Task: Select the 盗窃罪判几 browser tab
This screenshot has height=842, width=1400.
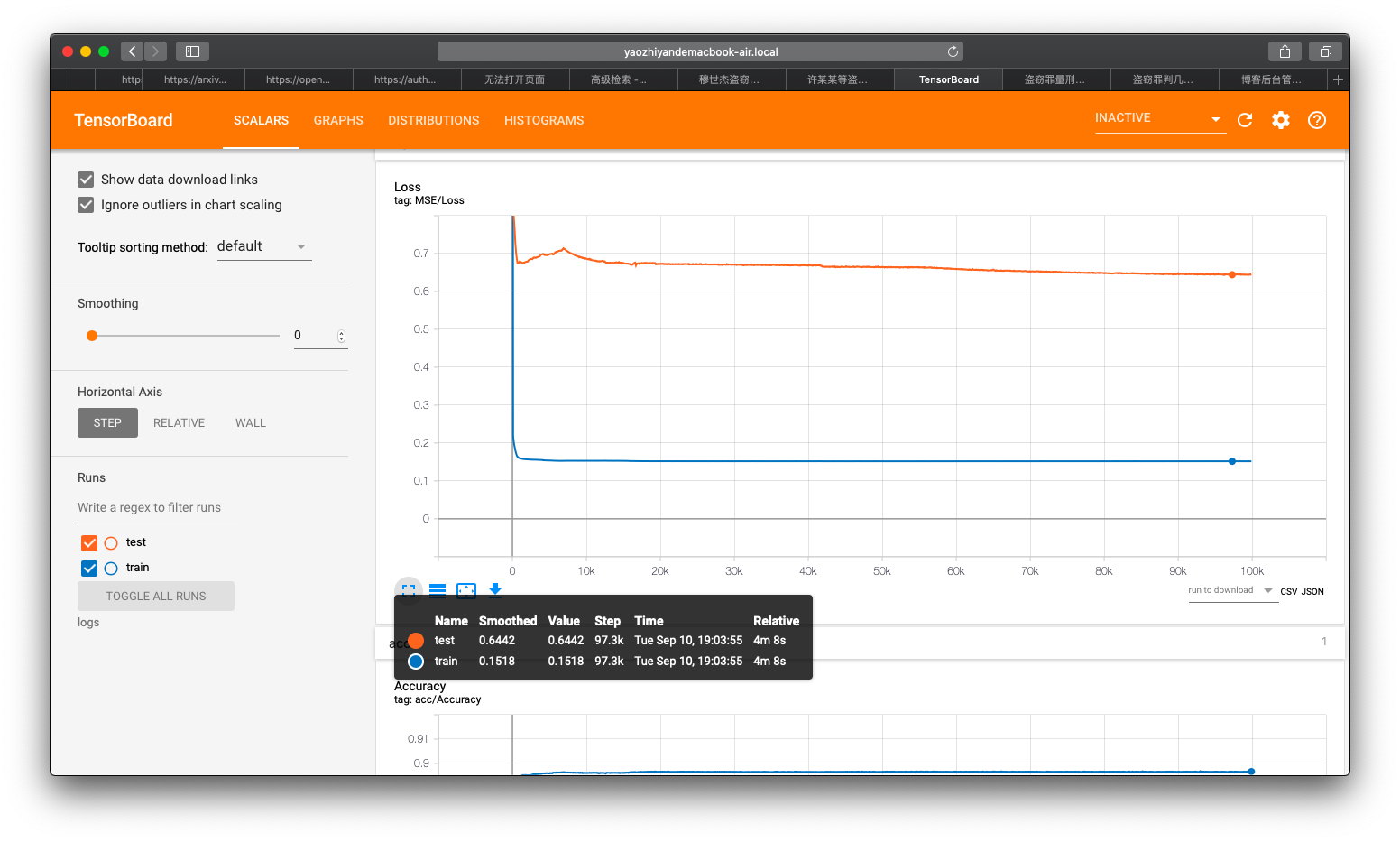Action: click(1164, 79)
